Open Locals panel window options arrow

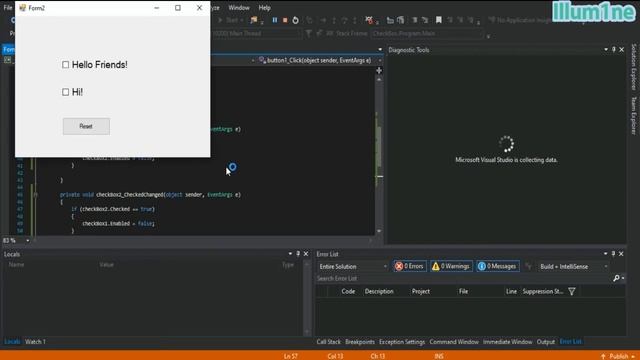(x=290, y=254)
